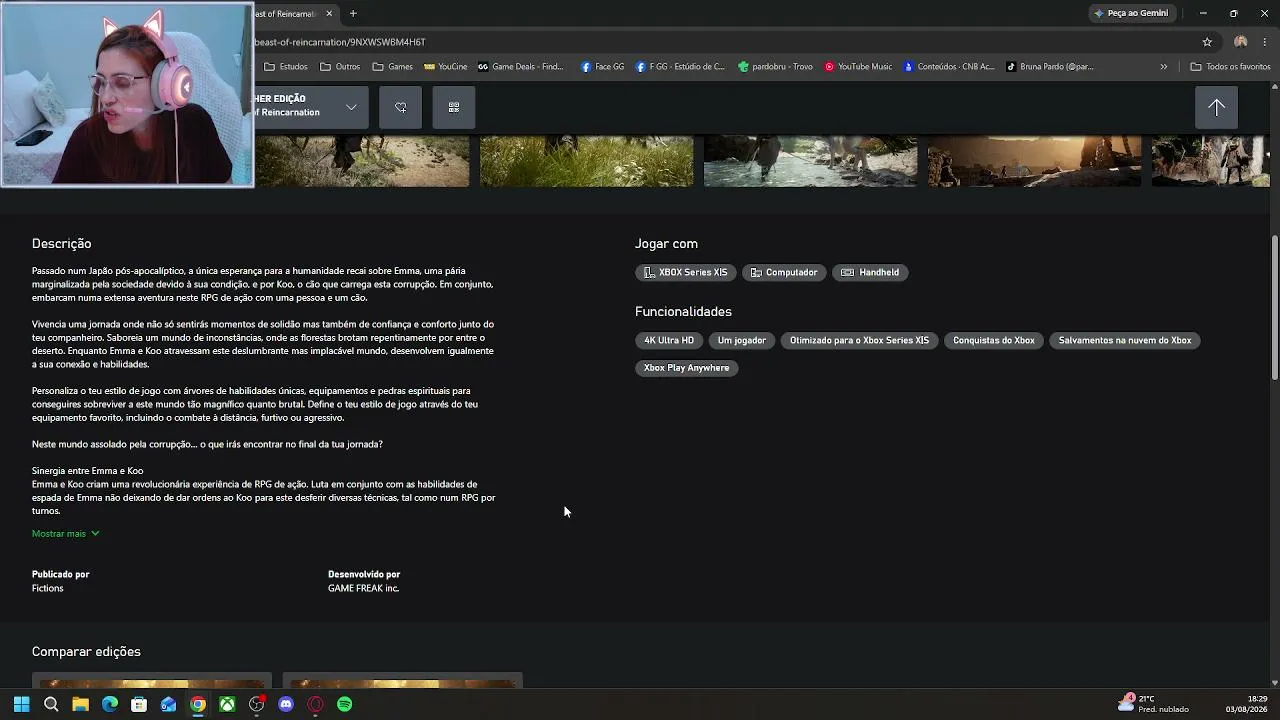Open Microsoft Store from the taskbar

point(139,704)
